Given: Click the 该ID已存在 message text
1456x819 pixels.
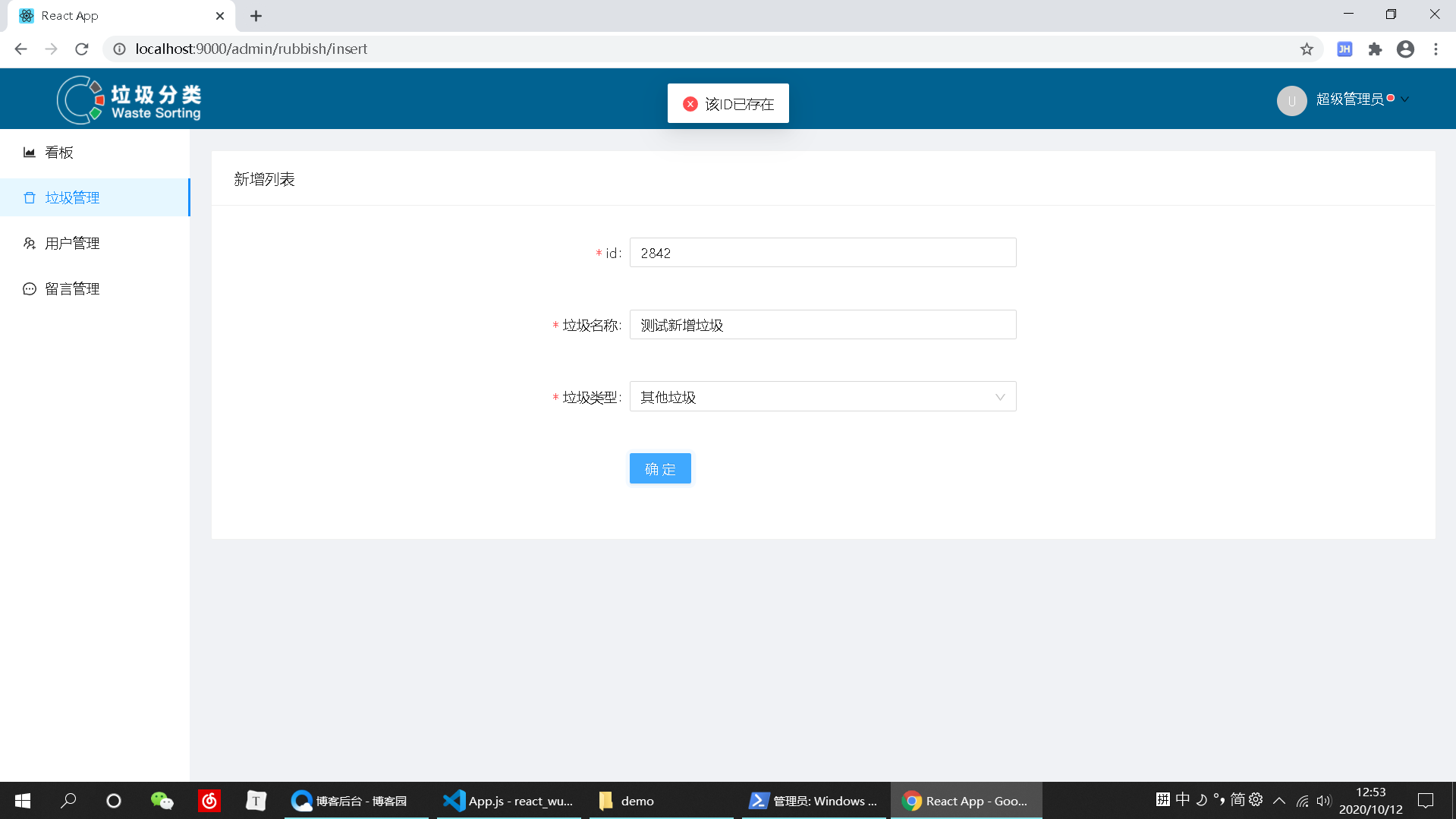Looking at the screenshot, I should [x=740, y=104].
